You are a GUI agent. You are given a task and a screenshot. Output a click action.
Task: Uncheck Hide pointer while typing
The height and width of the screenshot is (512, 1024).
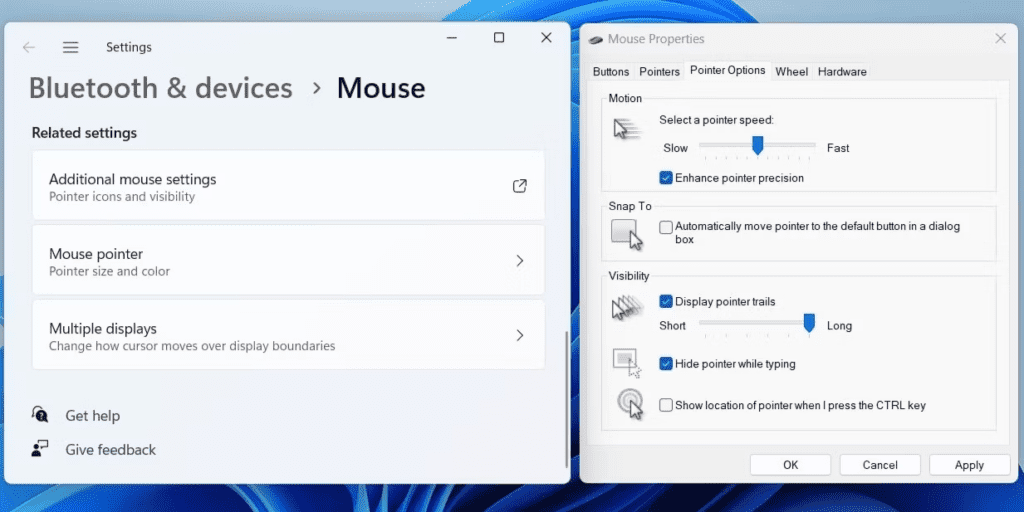[666, 364]
